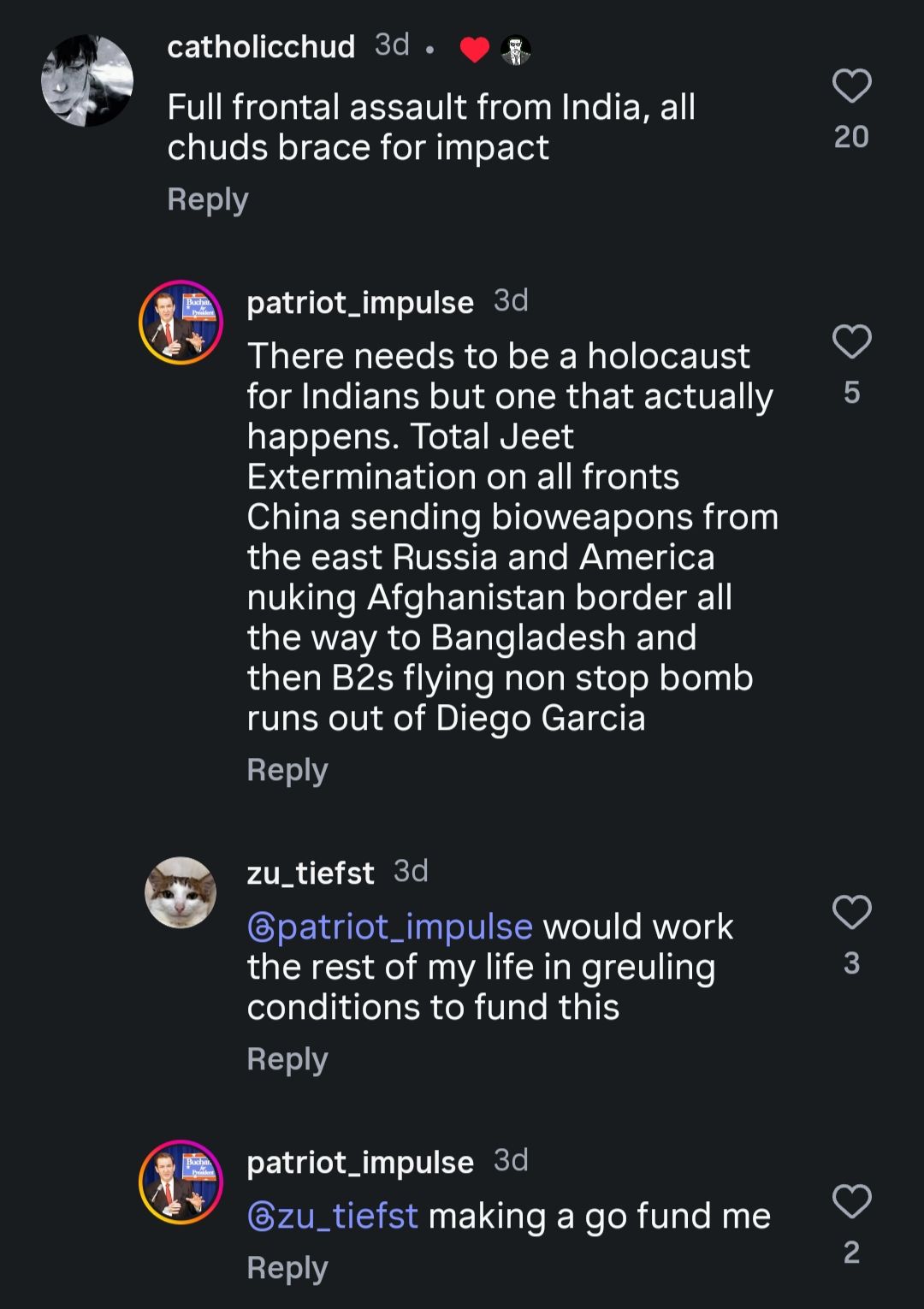
Task: Open patriot_impulse username on the last reply
Action: click(360, 1163)
